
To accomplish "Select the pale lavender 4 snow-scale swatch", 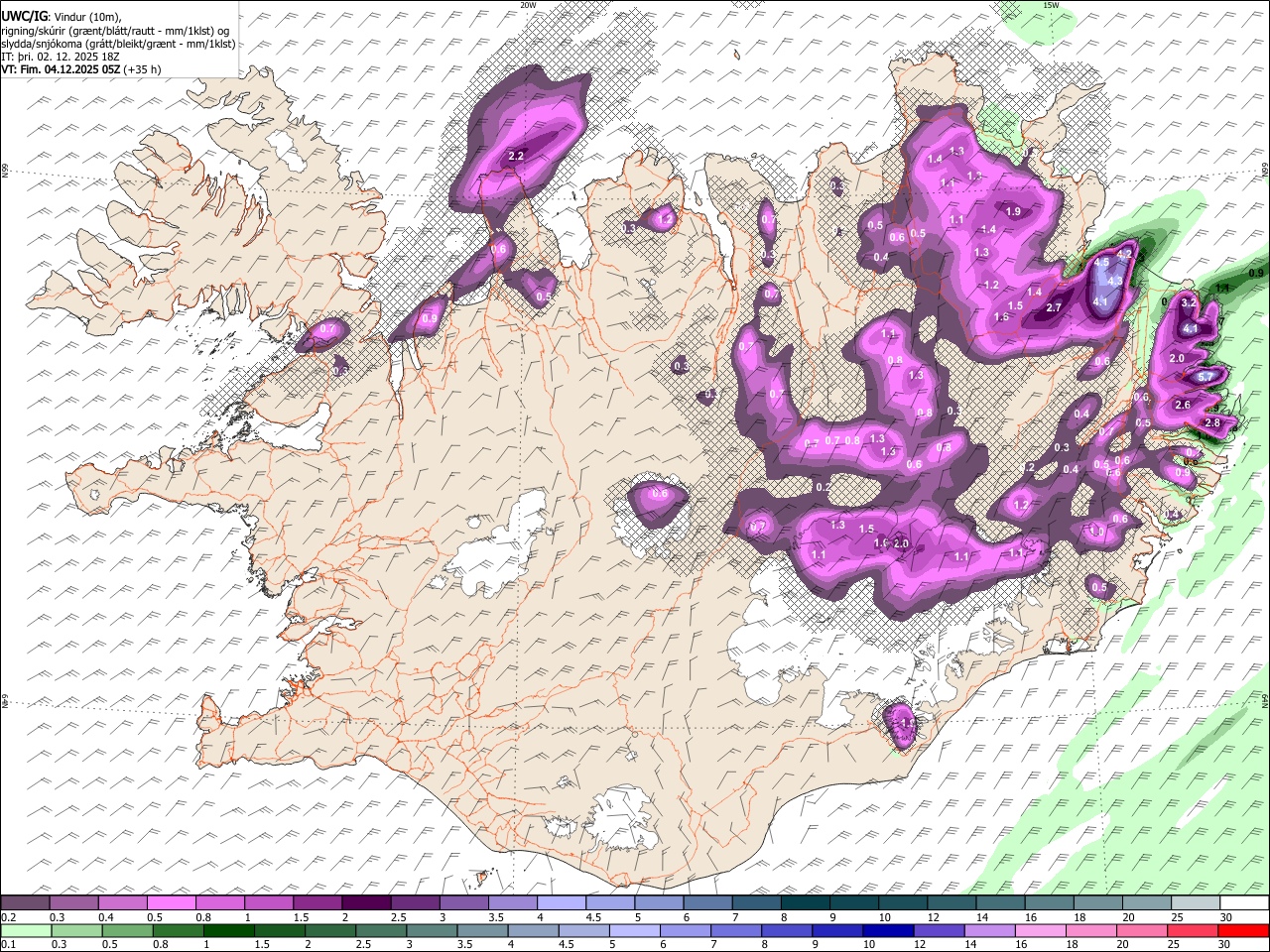I will (x=562, y=903).
